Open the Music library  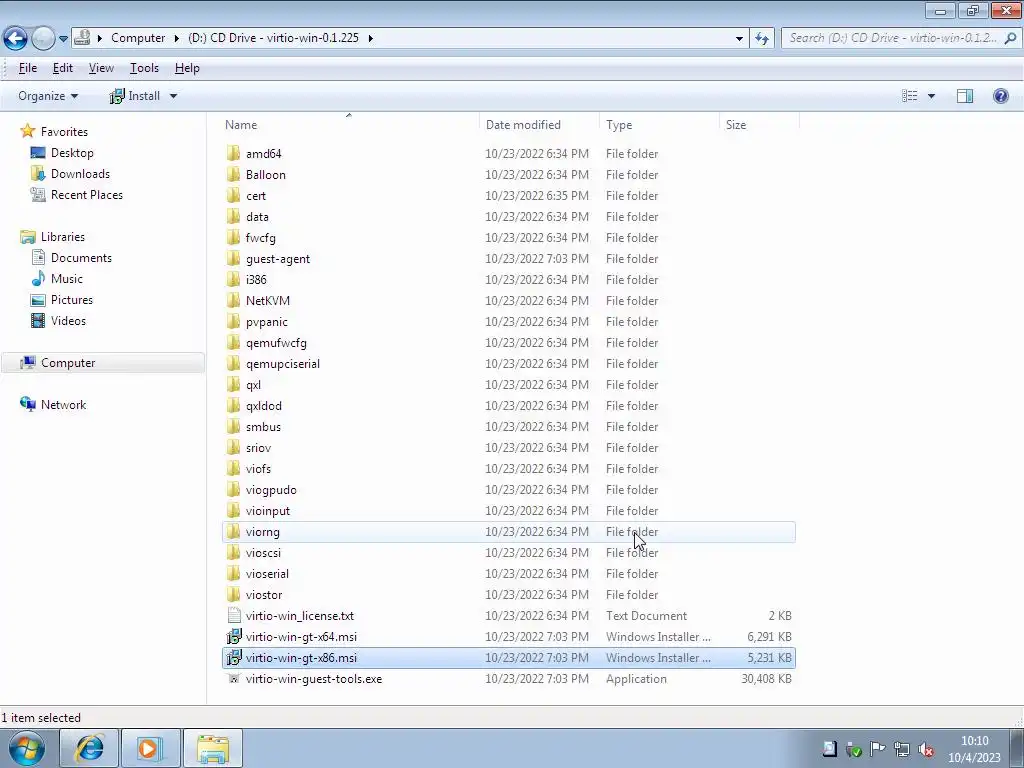point(67,279)
